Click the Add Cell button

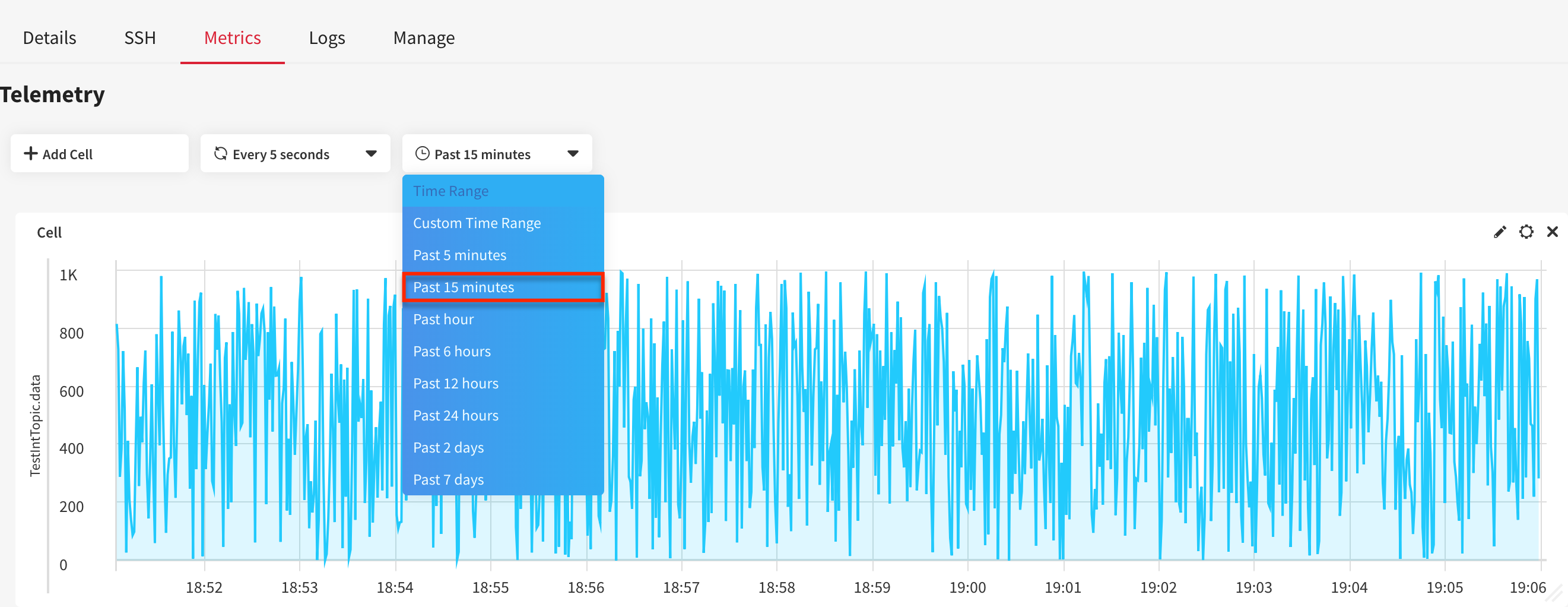point(99,154)
